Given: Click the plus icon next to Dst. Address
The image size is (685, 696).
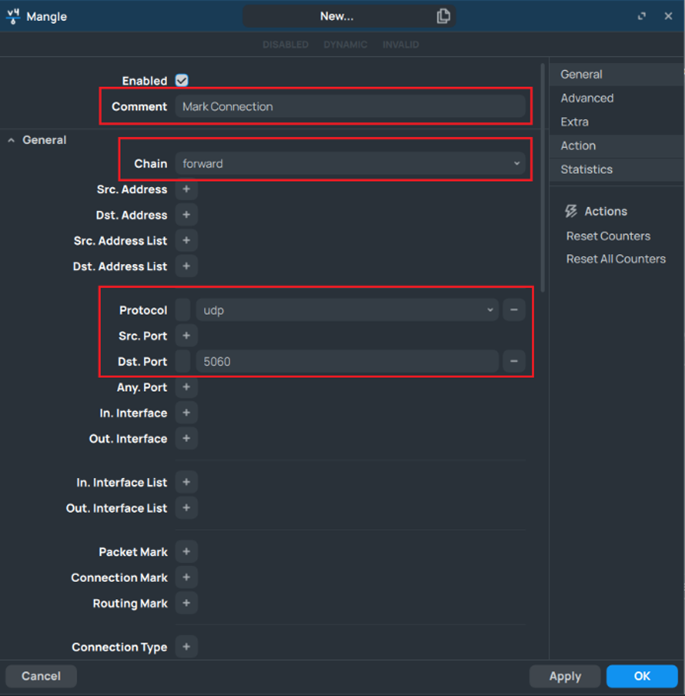Looking at the screenshot, I should (186, 215).
